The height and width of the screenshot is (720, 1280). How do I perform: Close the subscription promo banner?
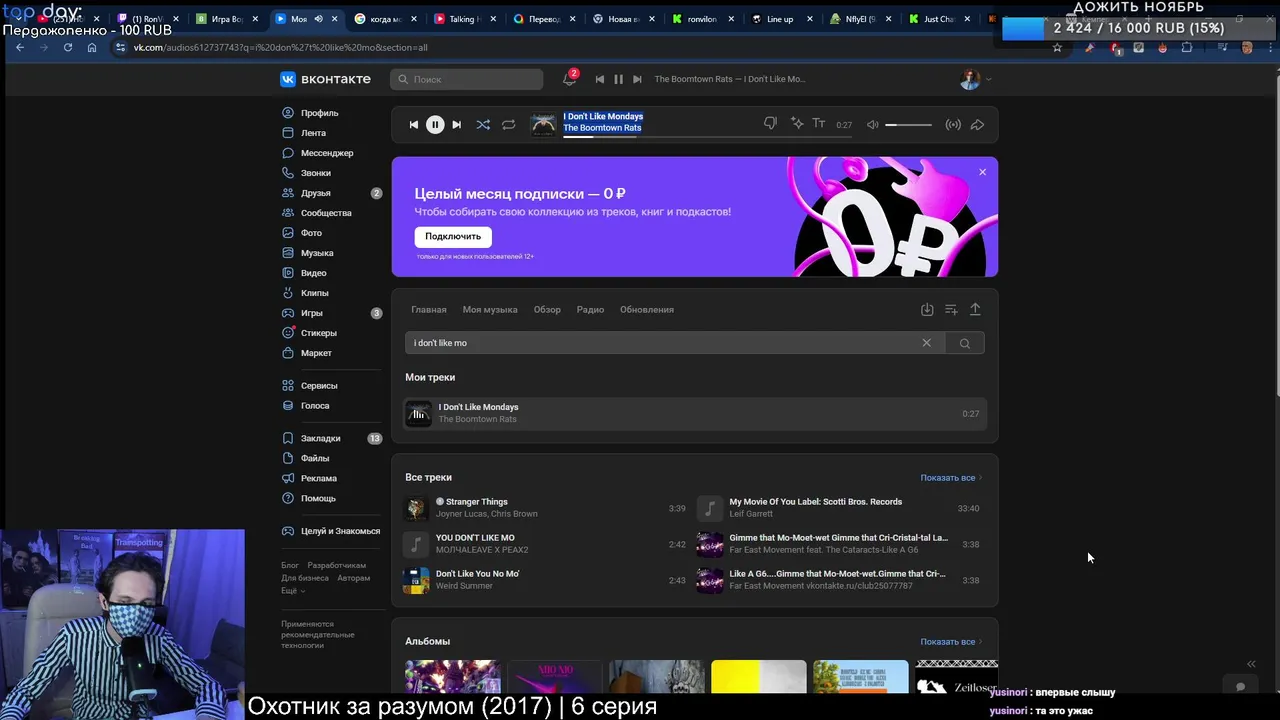pyautogui.click(x=982, y=172)
